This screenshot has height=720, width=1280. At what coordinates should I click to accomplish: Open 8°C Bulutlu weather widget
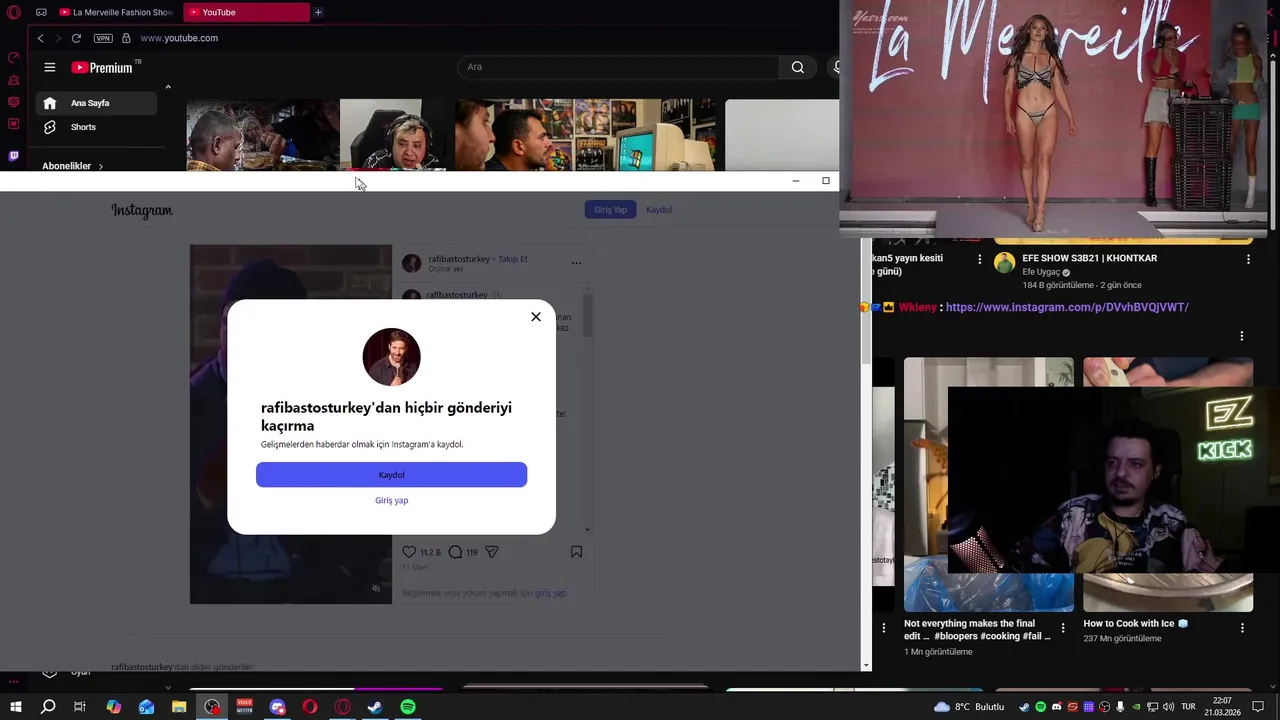969,707
